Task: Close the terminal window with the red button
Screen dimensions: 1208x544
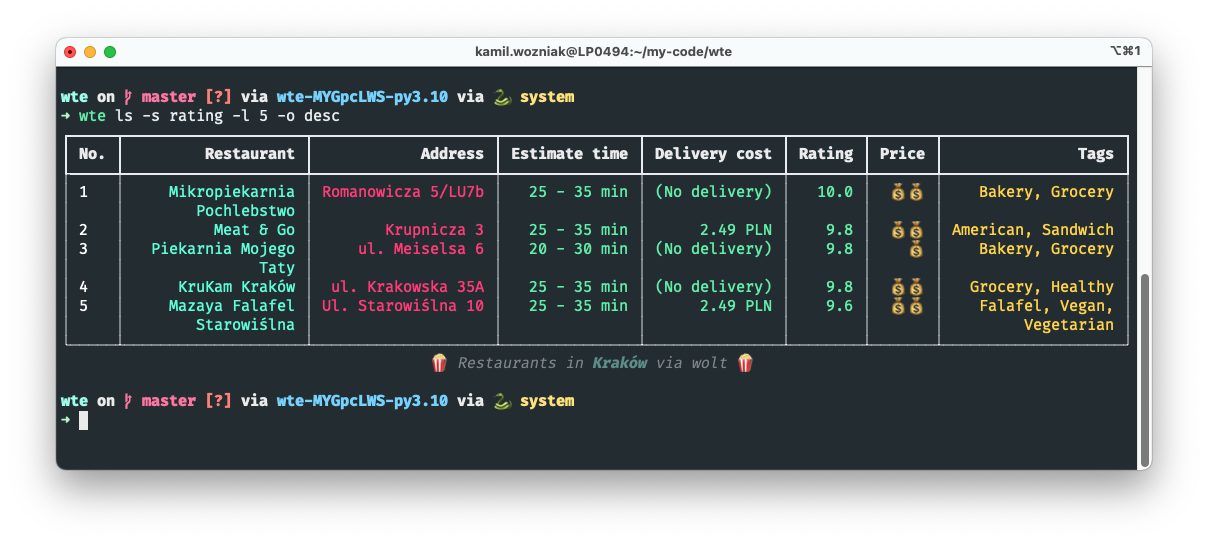Action: pyautogui.click(x=70, y=51)
